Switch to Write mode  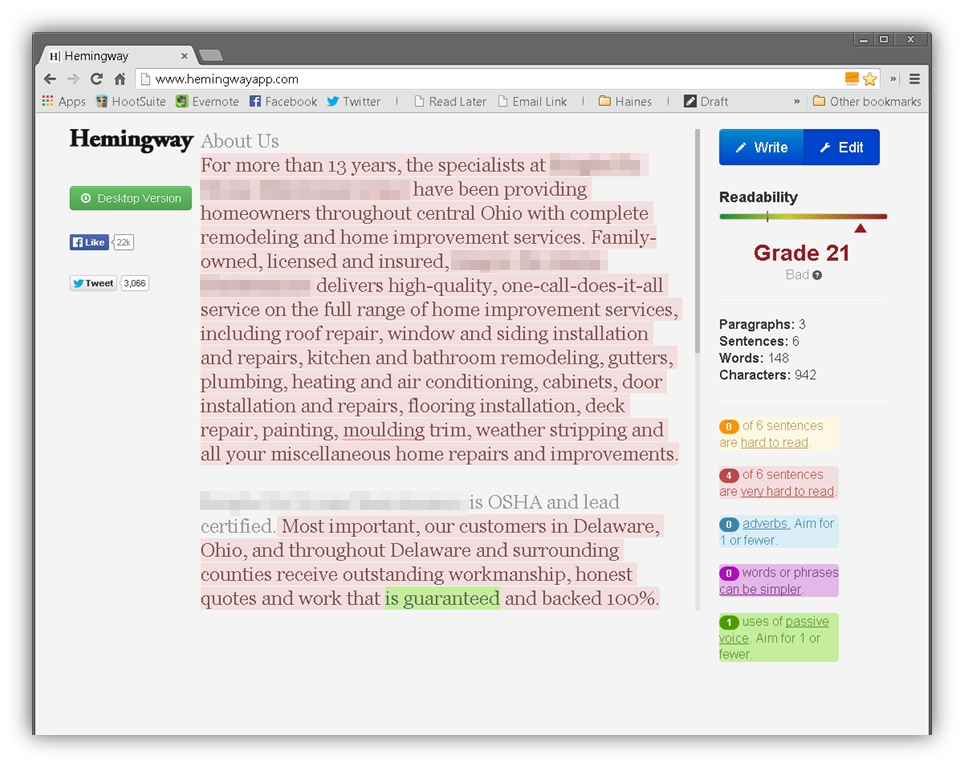coord(761,147)
